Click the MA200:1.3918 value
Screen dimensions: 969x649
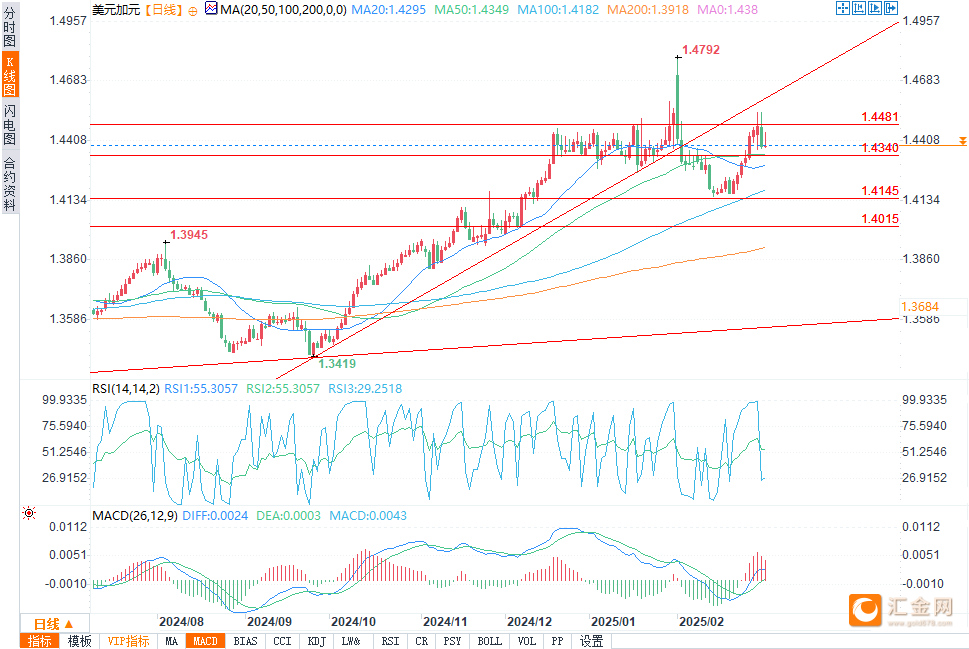coord(648,10)
